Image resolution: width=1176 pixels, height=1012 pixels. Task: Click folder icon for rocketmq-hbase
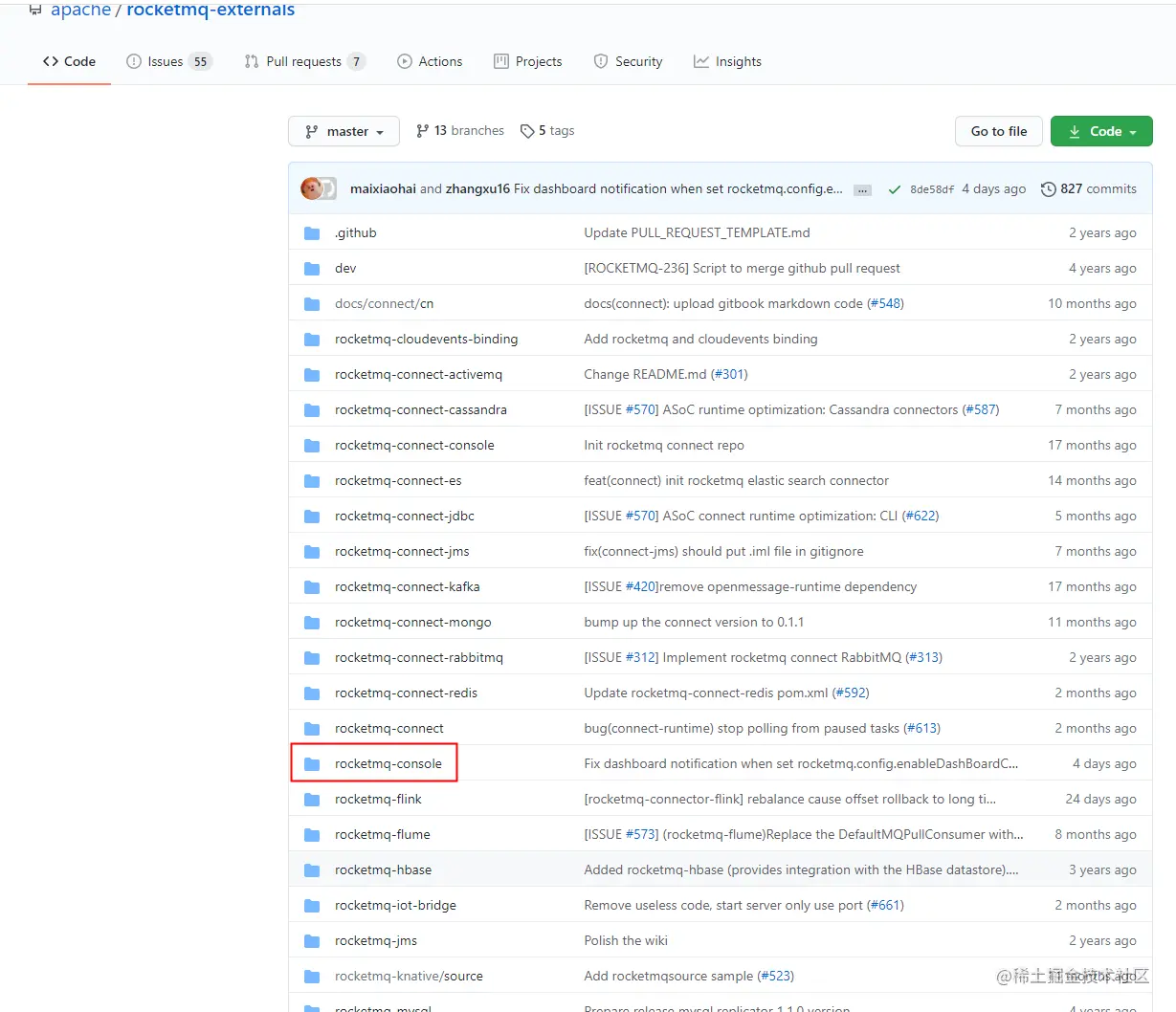click(x=312, y=870)
